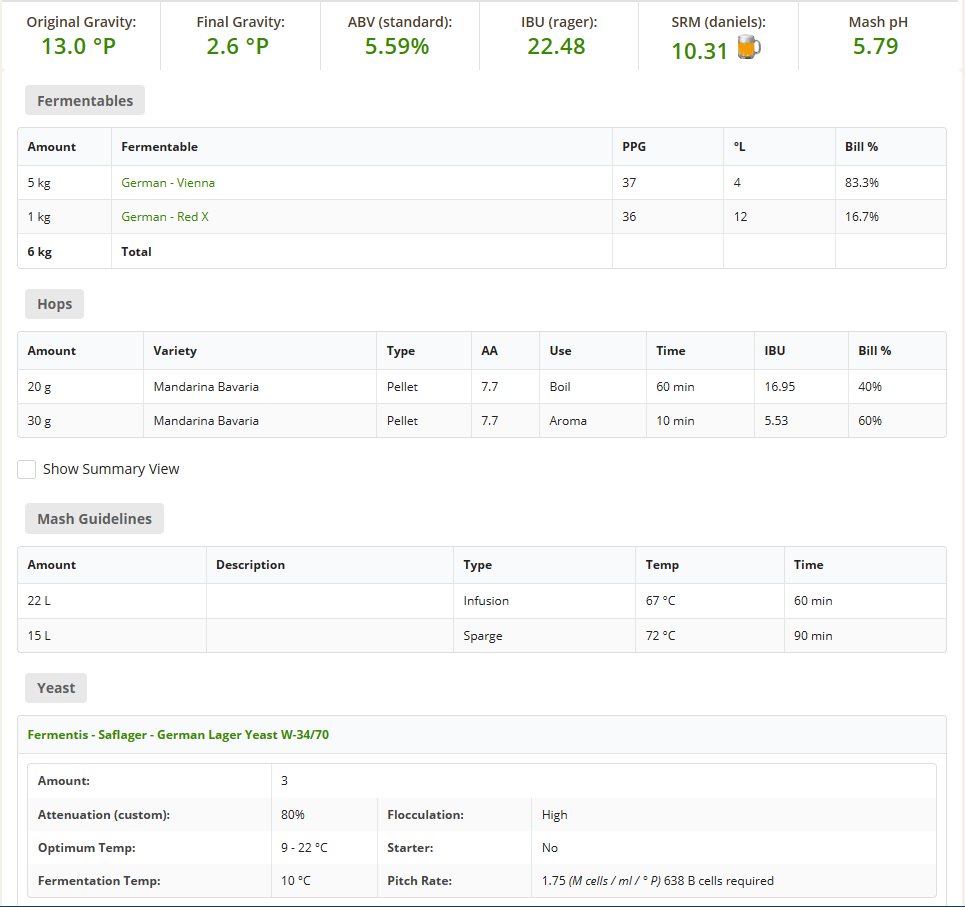The width and height of the screenshot is (965, 907).
Task: Click the Yeast section header
Action: pyautogui.click(x=56, y=688)
